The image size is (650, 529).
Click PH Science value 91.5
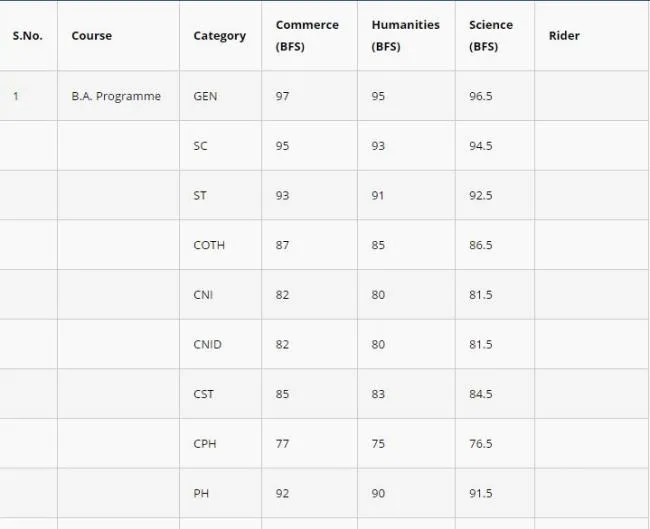[x=481, y=493]
